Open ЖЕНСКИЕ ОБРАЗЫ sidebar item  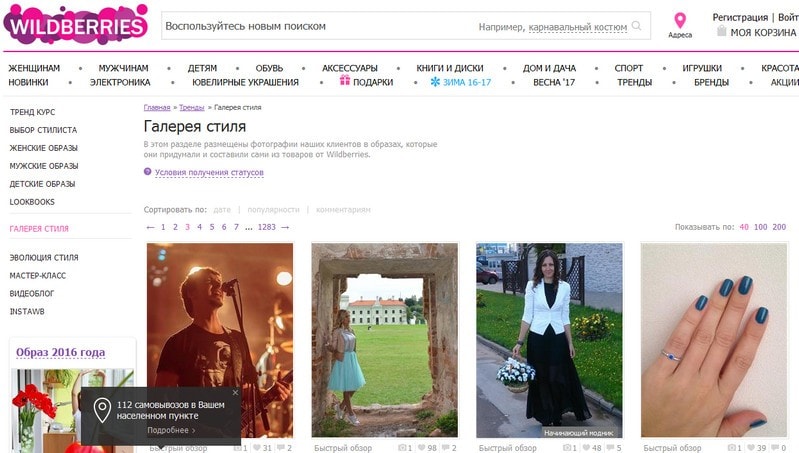(43, 148)
